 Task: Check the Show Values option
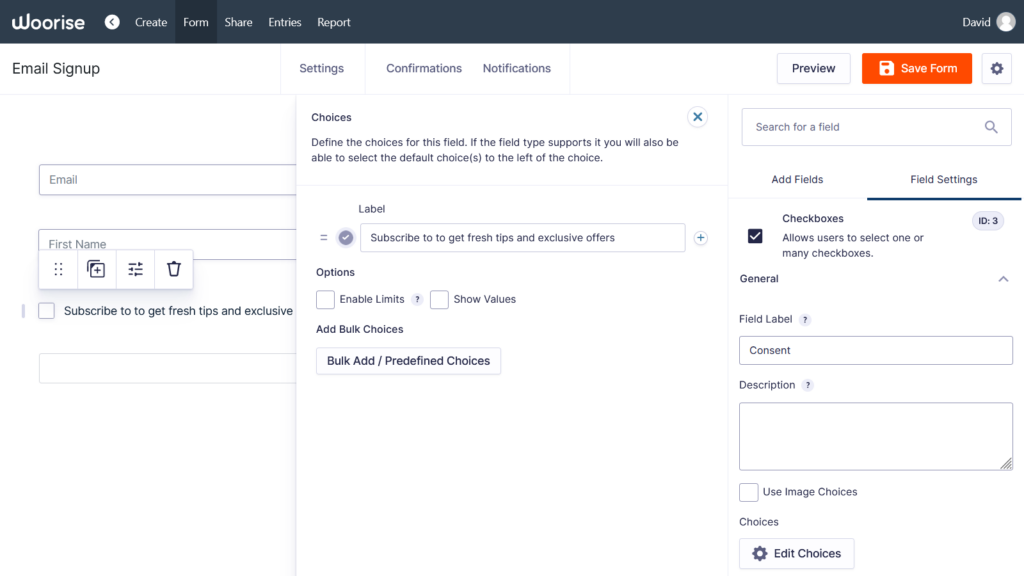click(x=439, y=299)
